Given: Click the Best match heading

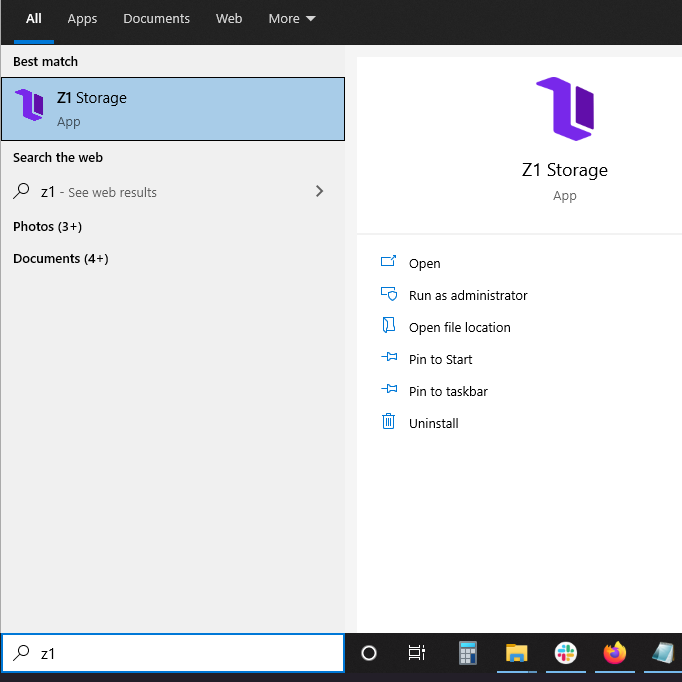Looking at the screenshot, I should click(45, 62).
